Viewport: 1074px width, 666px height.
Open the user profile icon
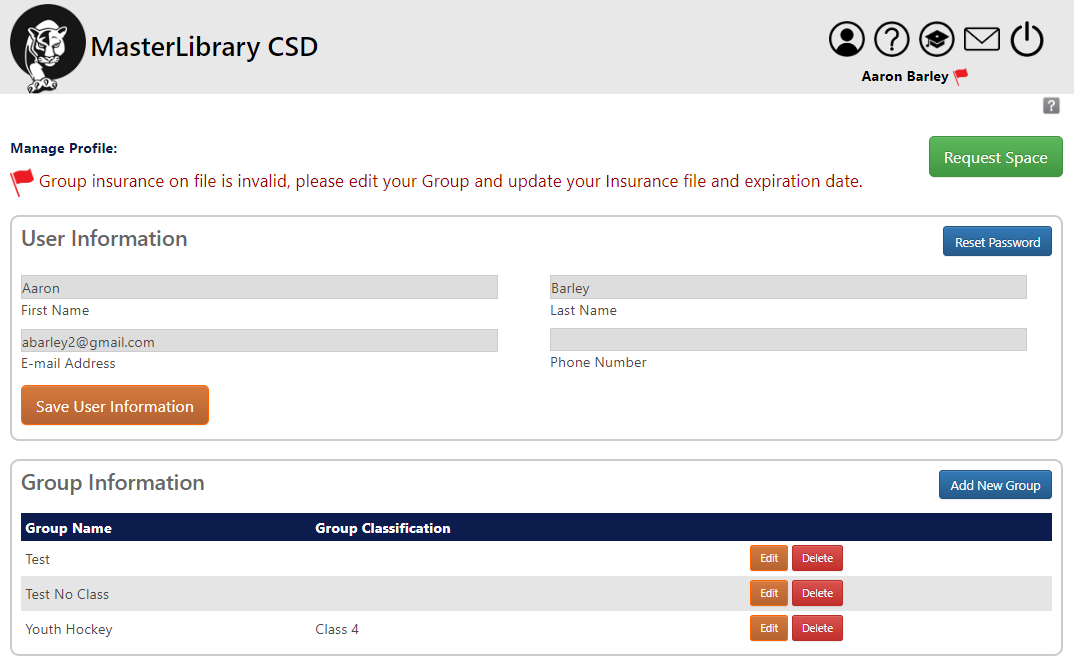point(847,39)
